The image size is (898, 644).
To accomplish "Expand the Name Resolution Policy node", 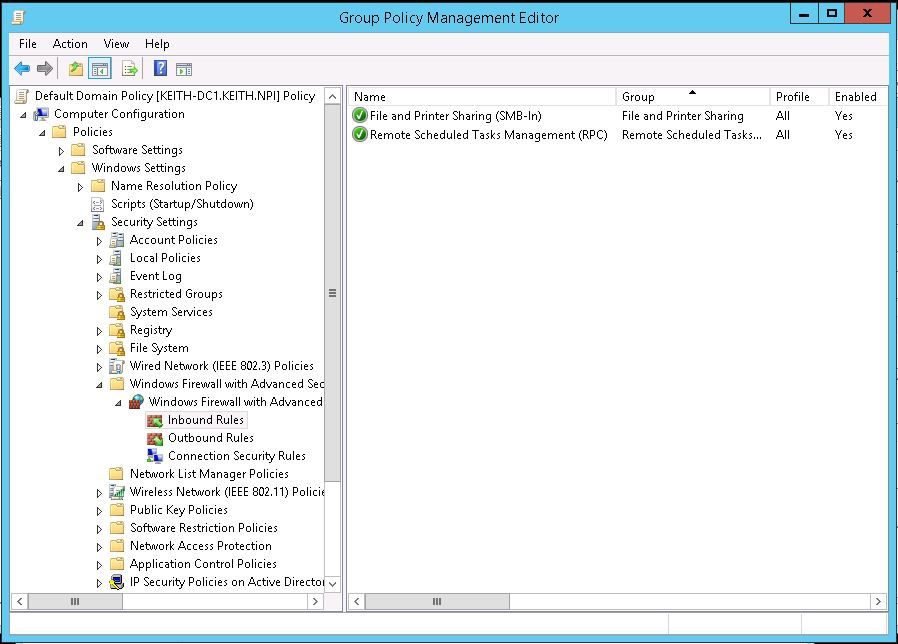I will (x=80, y=187).
